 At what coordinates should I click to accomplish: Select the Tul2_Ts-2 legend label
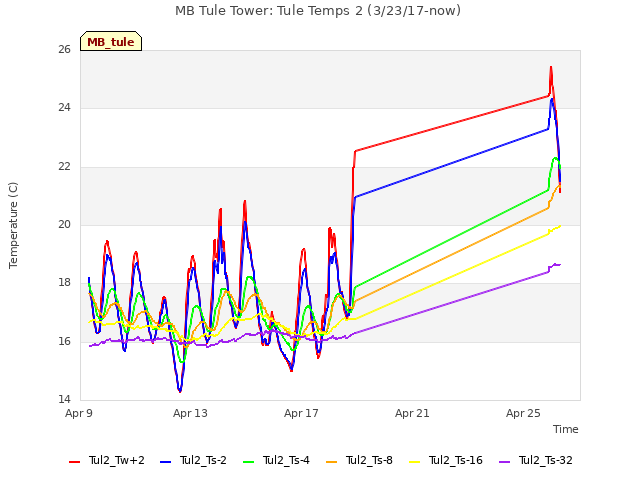click(x=203, y=460)
